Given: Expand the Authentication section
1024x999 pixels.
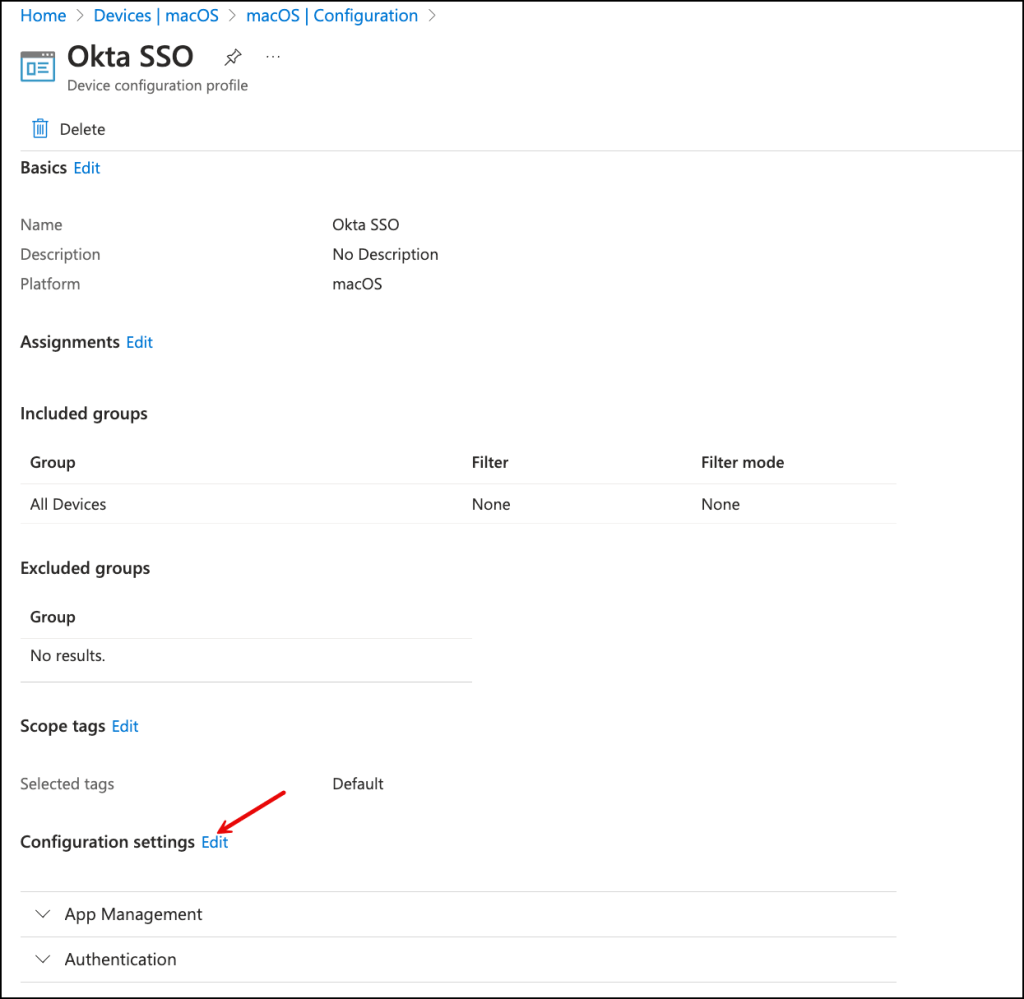Looking at the screenshot, I should click(x=120, y=959).
